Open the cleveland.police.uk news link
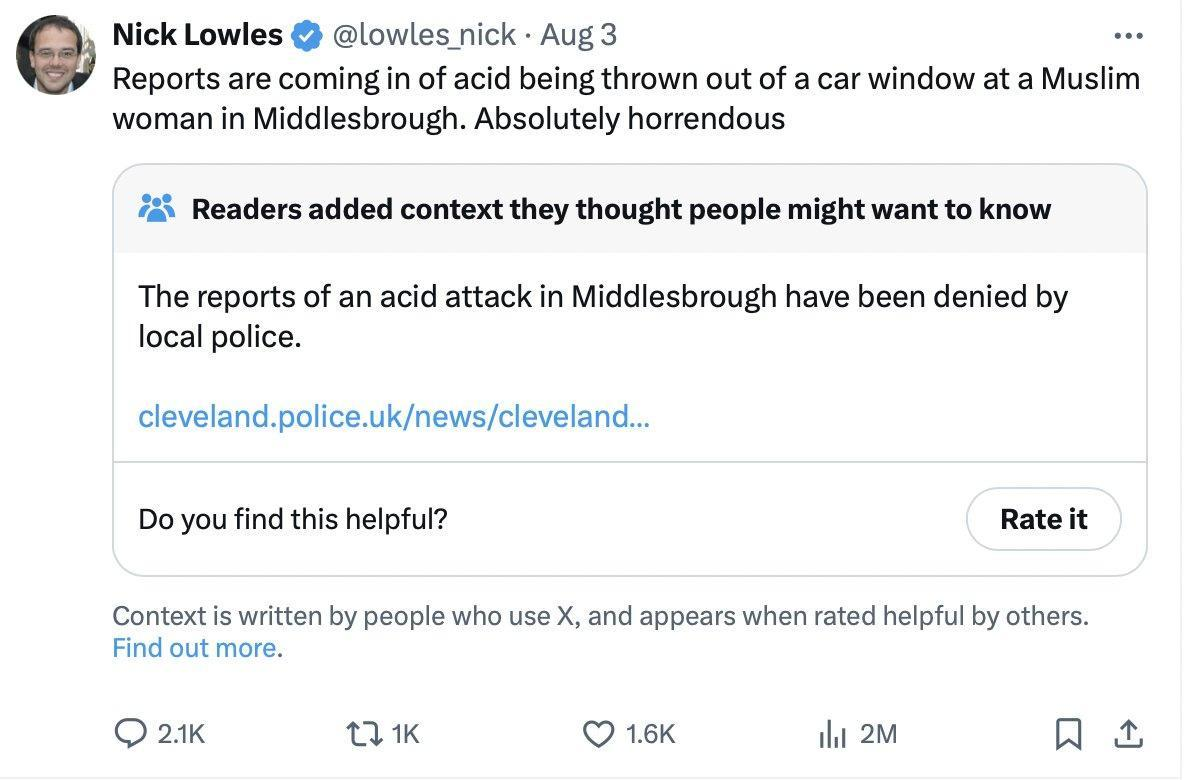This screenshot has width=1192, height=780. [x=393, y=416]
